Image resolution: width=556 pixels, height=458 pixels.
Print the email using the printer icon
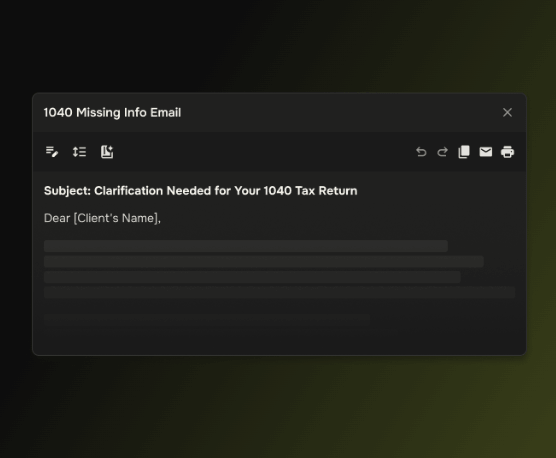507,152
